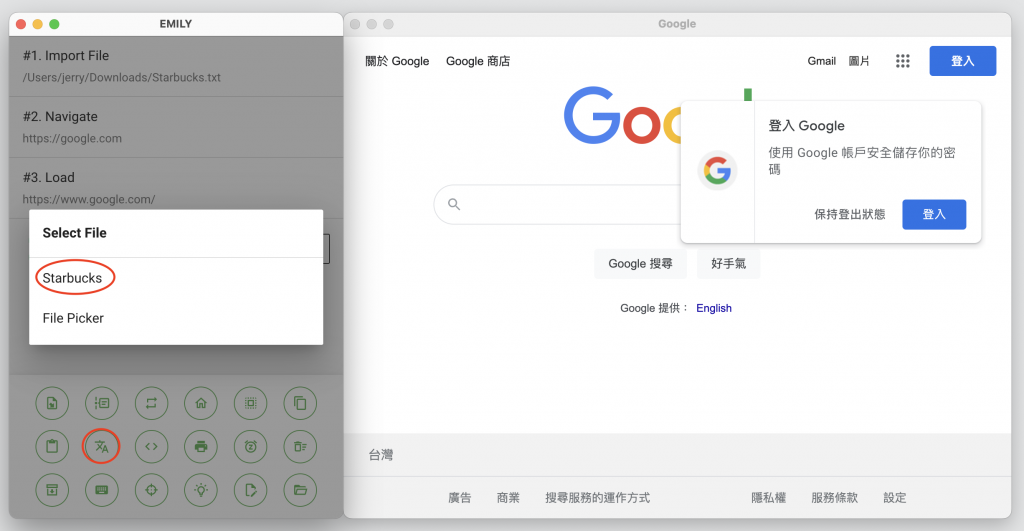Image resolution: width=1024 pixels, height=531 pixels.
Task: Click the snooze alarm clock icon in EMILY
Action: (251, 447)
